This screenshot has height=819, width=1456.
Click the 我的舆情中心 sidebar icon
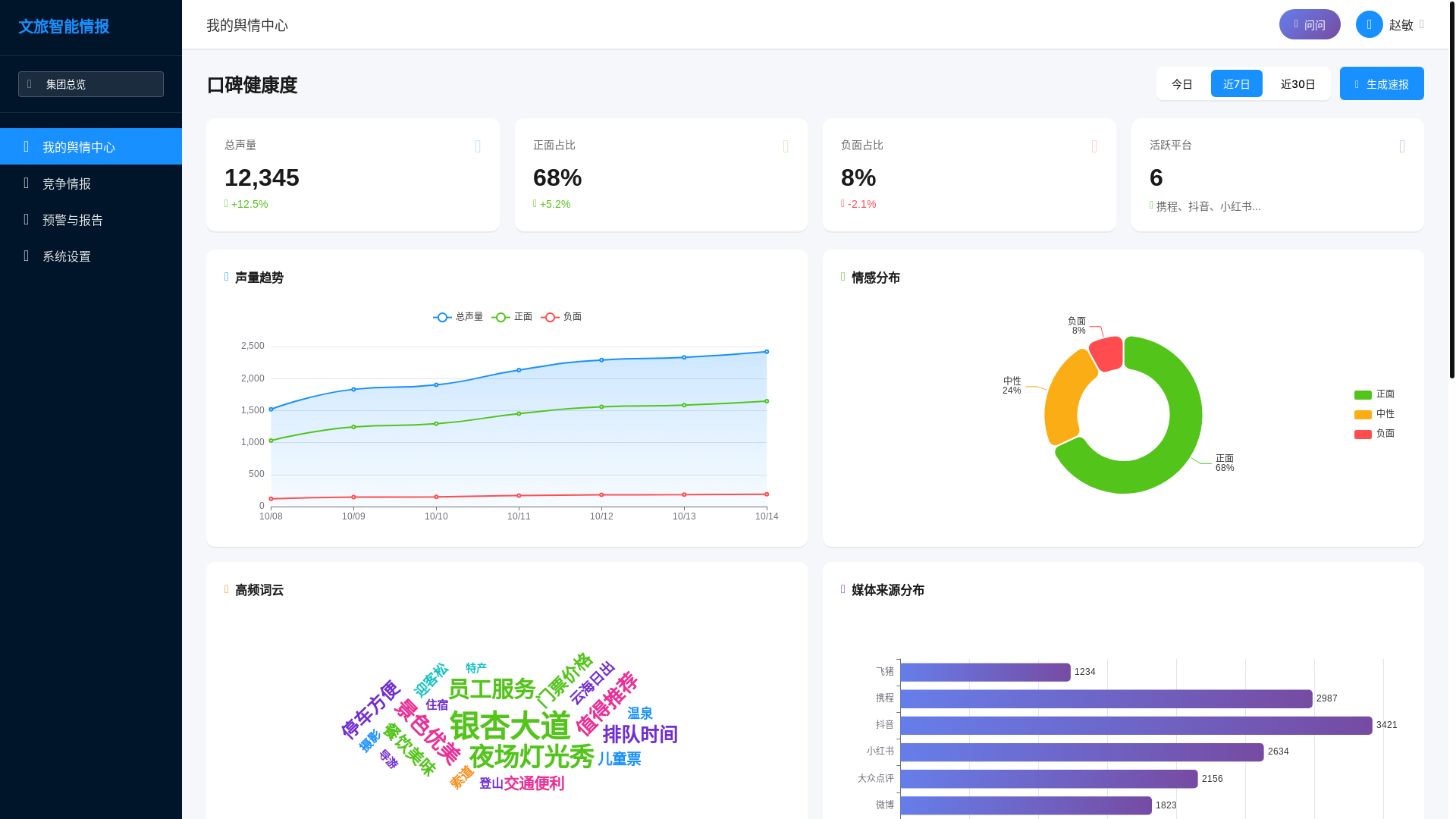[27, 146]
